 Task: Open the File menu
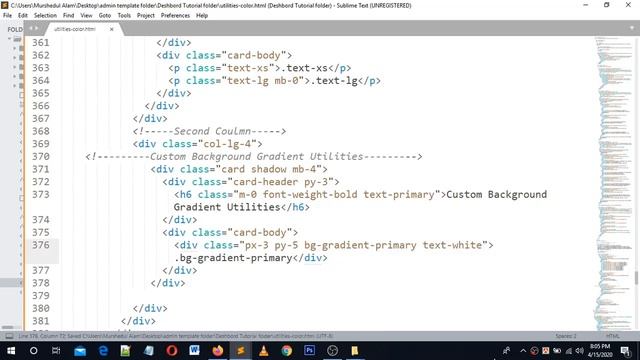7,16
